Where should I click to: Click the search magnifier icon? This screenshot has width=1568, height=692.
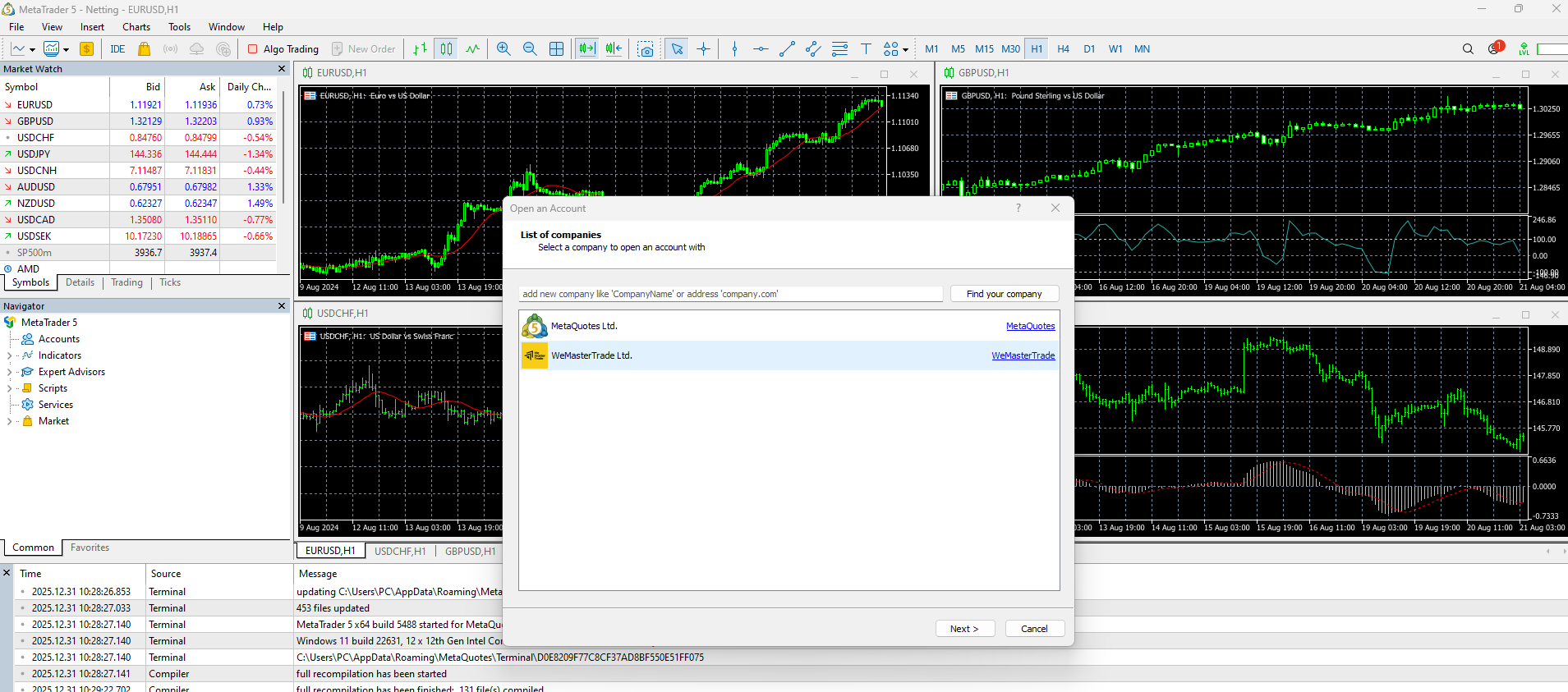click(1468, 49)
